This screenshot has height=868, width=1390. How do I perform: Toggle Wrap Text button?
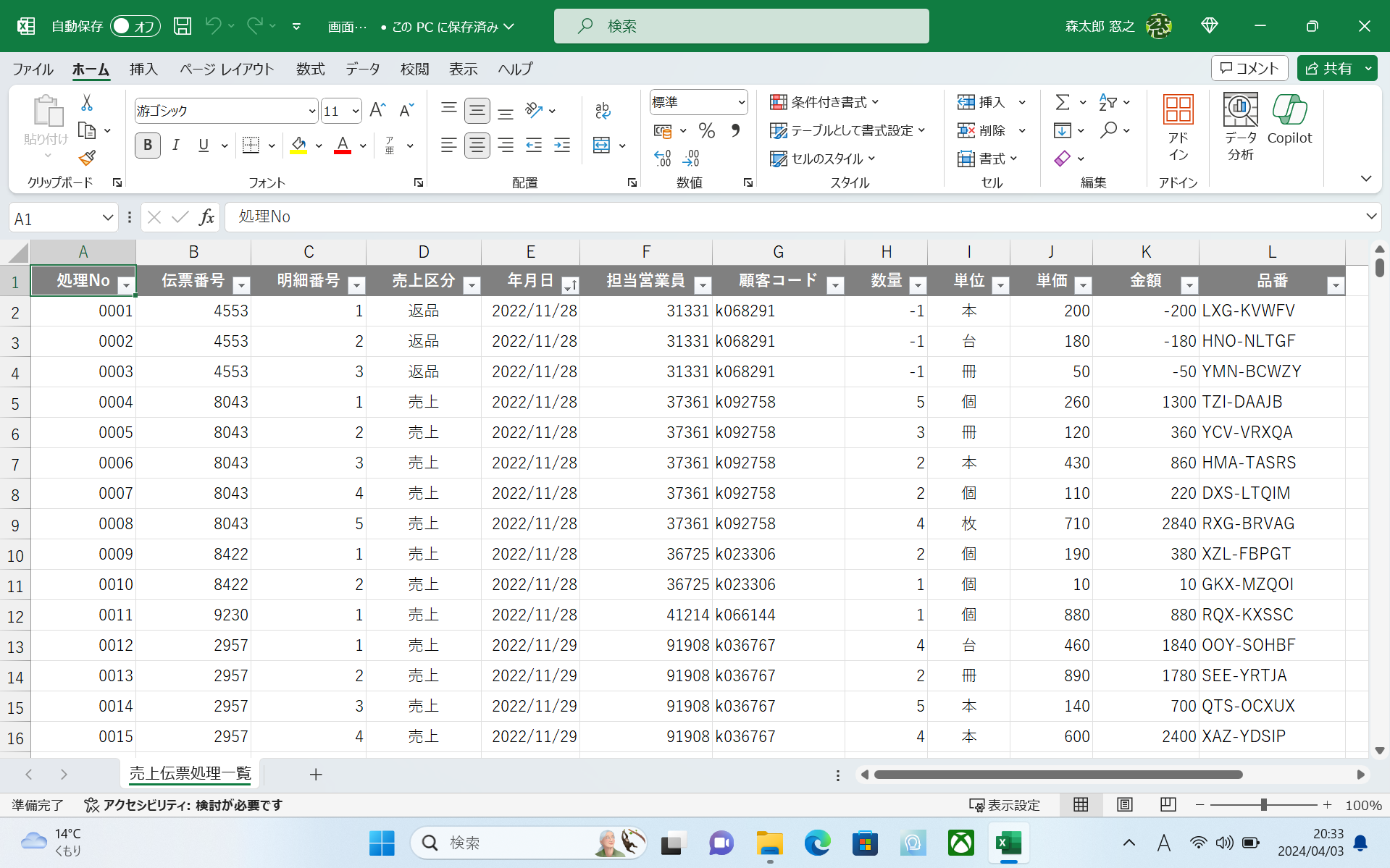coord(603,110)
